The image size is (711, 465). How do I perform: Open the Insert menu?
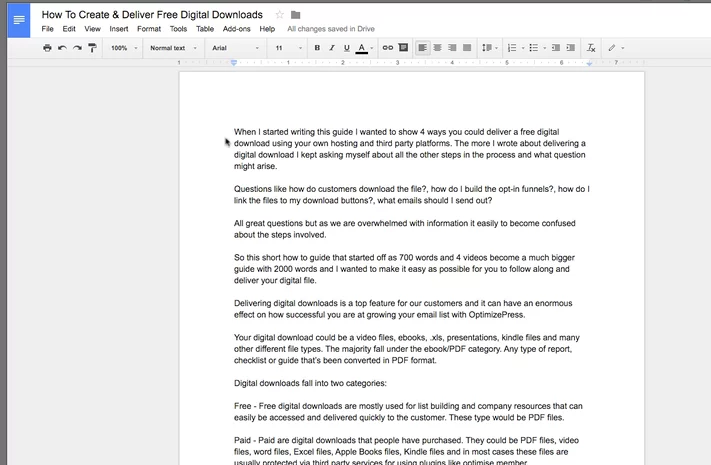(119, 29)
